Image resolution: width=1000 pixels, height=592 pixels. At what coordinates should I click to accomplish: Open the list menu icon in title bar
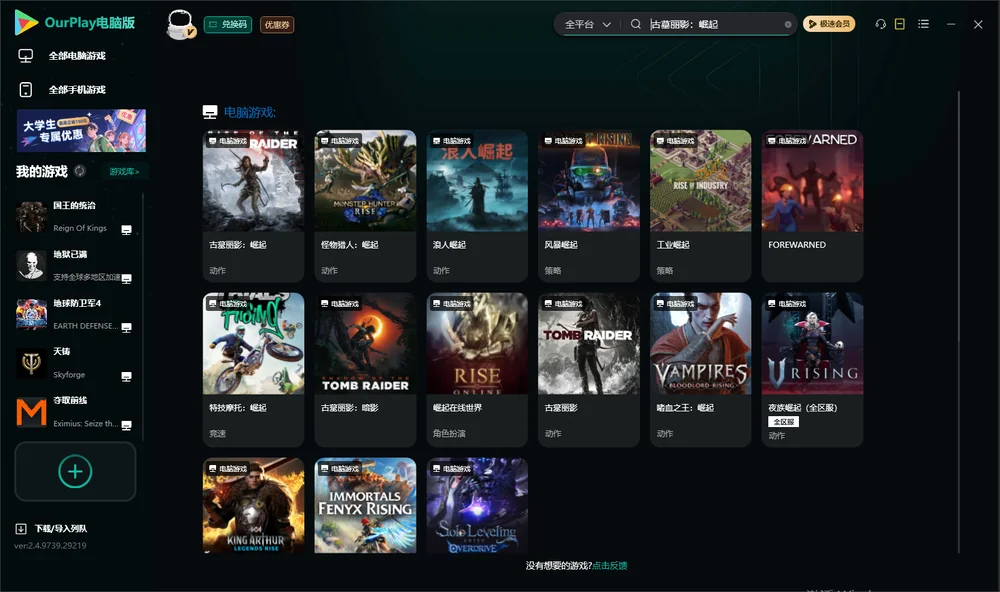pyautogui.click(x=923, y=24)
